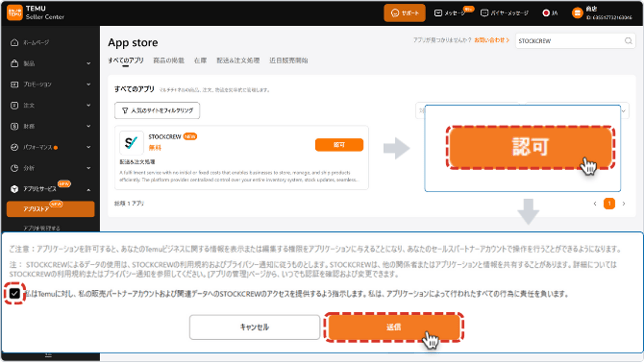Expand the パフォーマンス sidebar menu chevron

tap(88, 147)
